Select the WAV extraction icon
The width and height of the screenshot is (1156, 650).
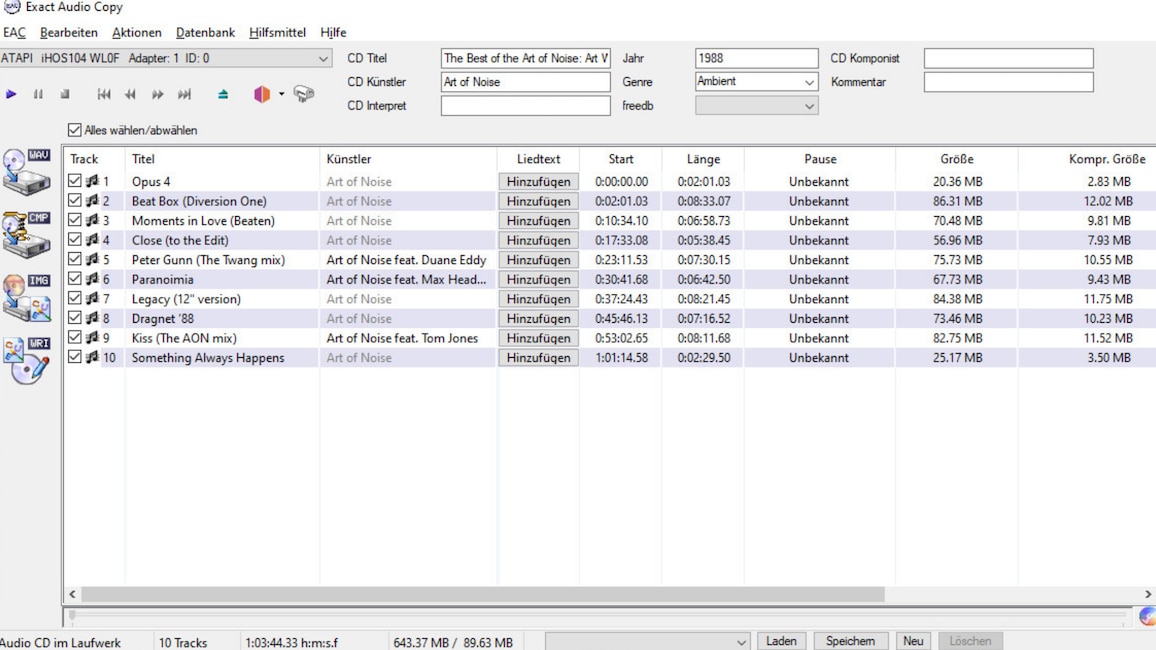point(25,170)
